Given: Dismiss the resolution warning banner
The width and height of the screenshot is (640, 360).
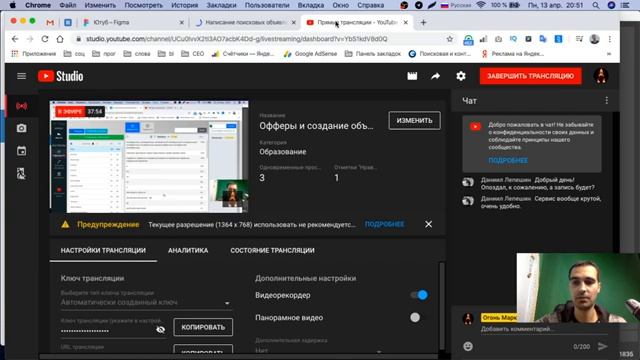Looking at the screenshot, I should [x=428, y=224].
